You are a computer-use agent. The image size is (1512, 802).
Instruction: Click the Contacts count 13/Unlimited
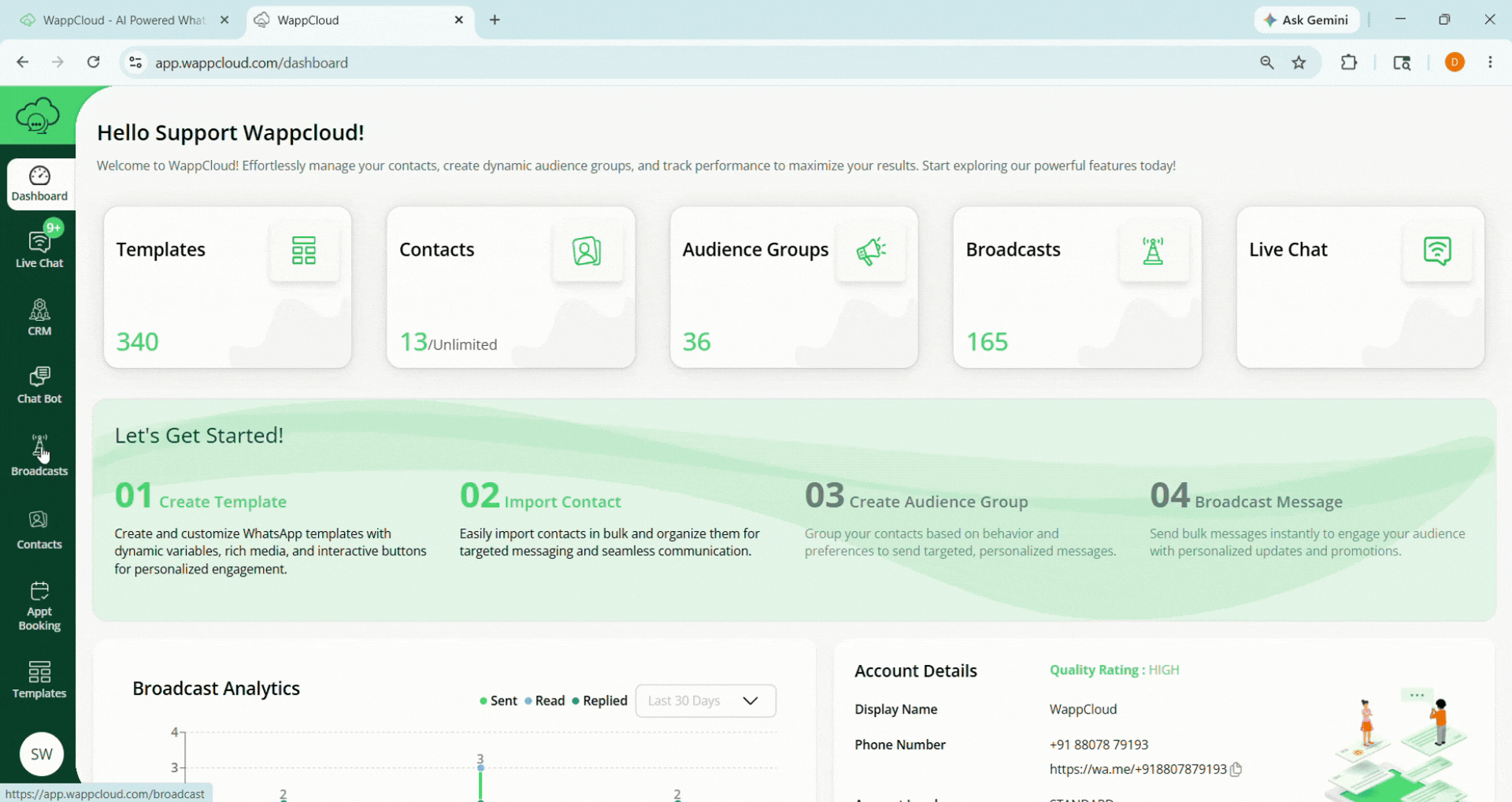(449, 342)
